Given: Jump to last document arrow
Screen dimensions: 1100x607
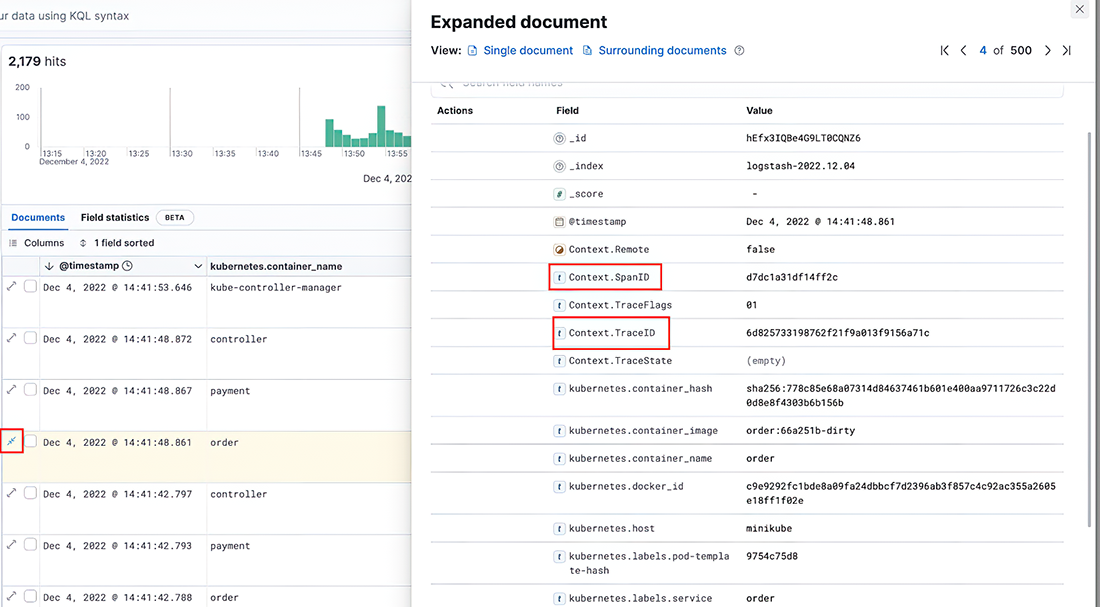Looking at the screenshot, I should click(1066, 51).
